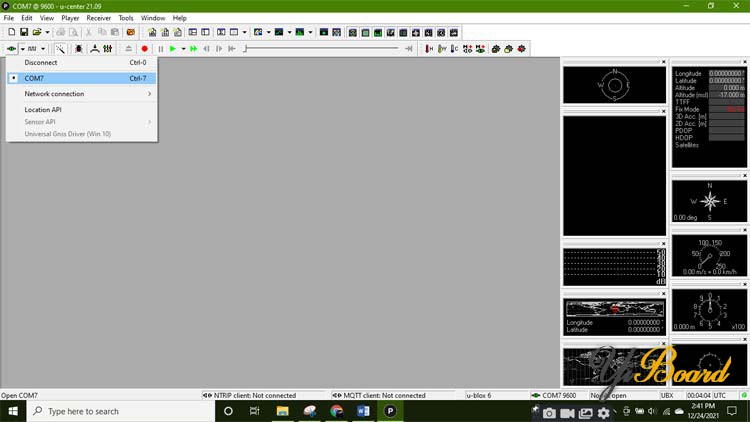Open the File menu

9,18
